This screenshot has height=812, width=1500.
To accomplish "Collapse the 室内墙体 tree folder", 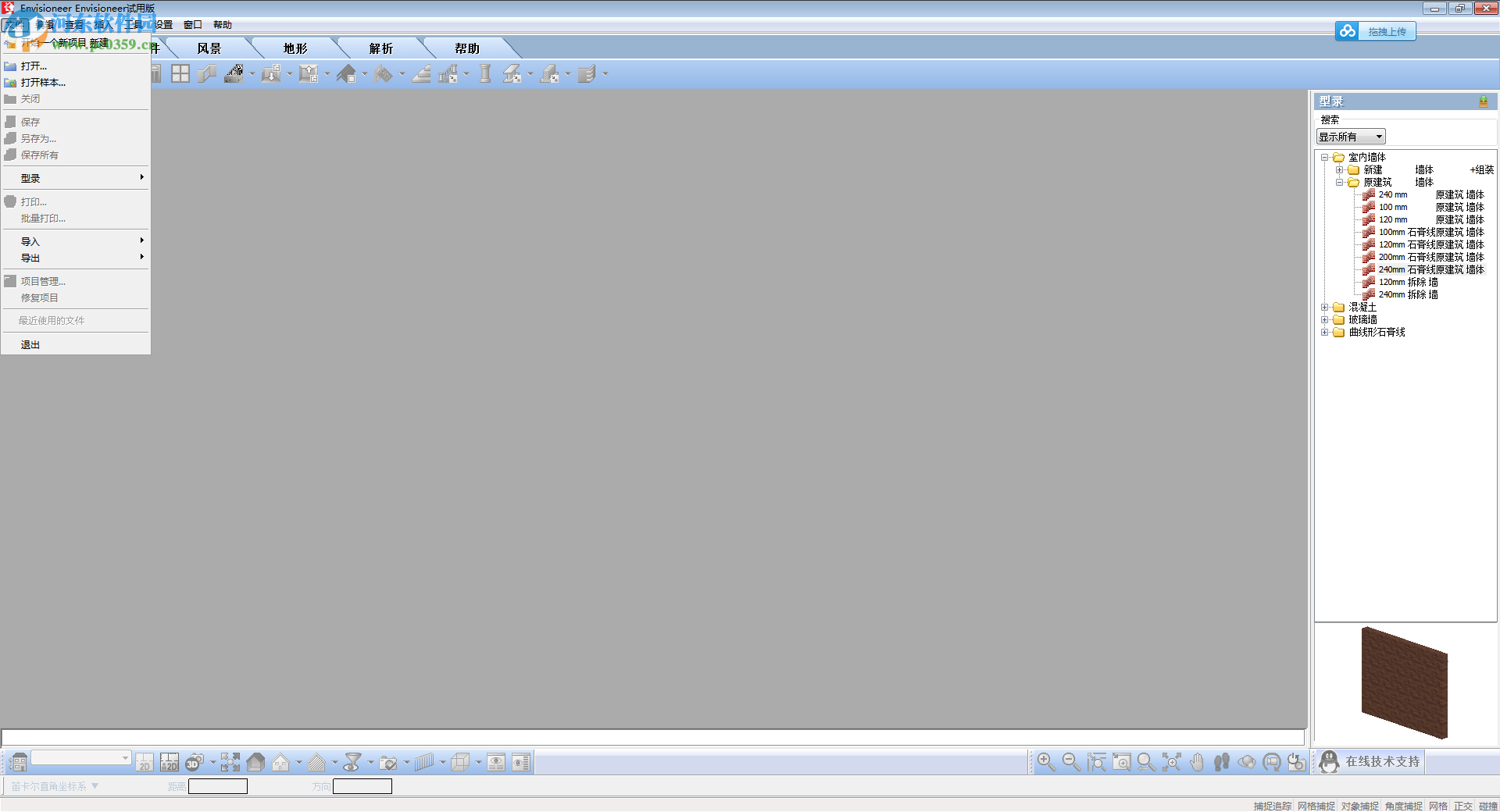I will [1325, 158].
